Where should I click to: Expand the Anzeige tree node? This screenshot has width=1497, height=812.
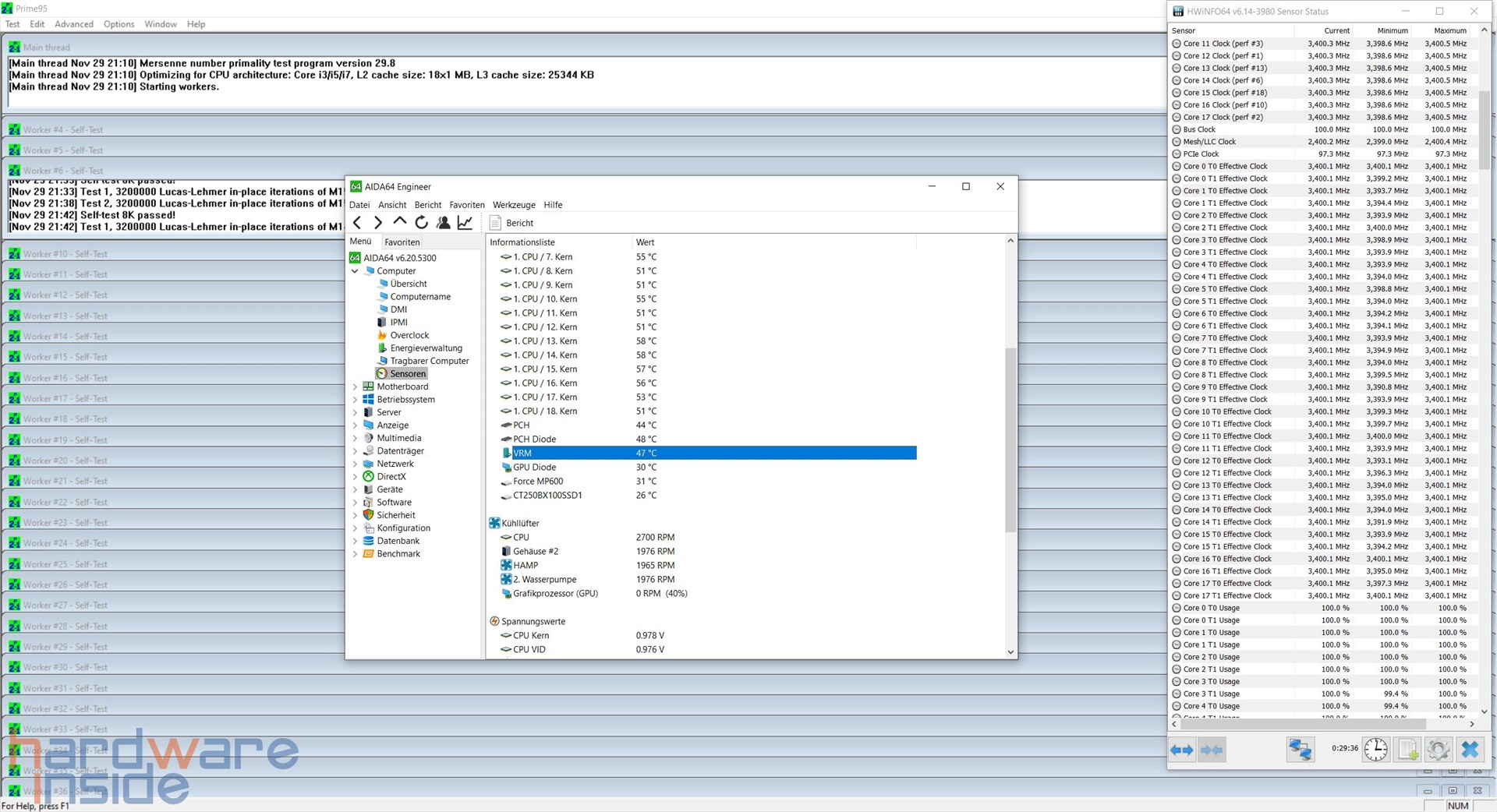[356, 425]
